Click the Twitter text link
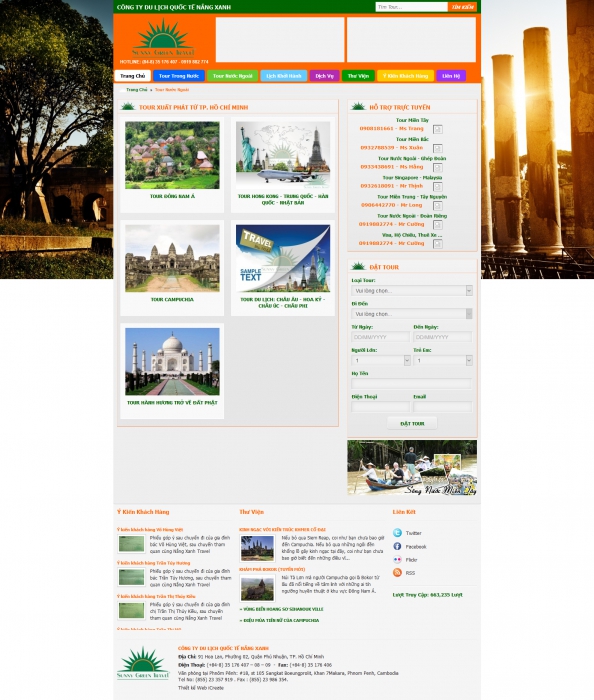Image resolution: width=594 pixels, height=700 pixels. tap(413, 533)
